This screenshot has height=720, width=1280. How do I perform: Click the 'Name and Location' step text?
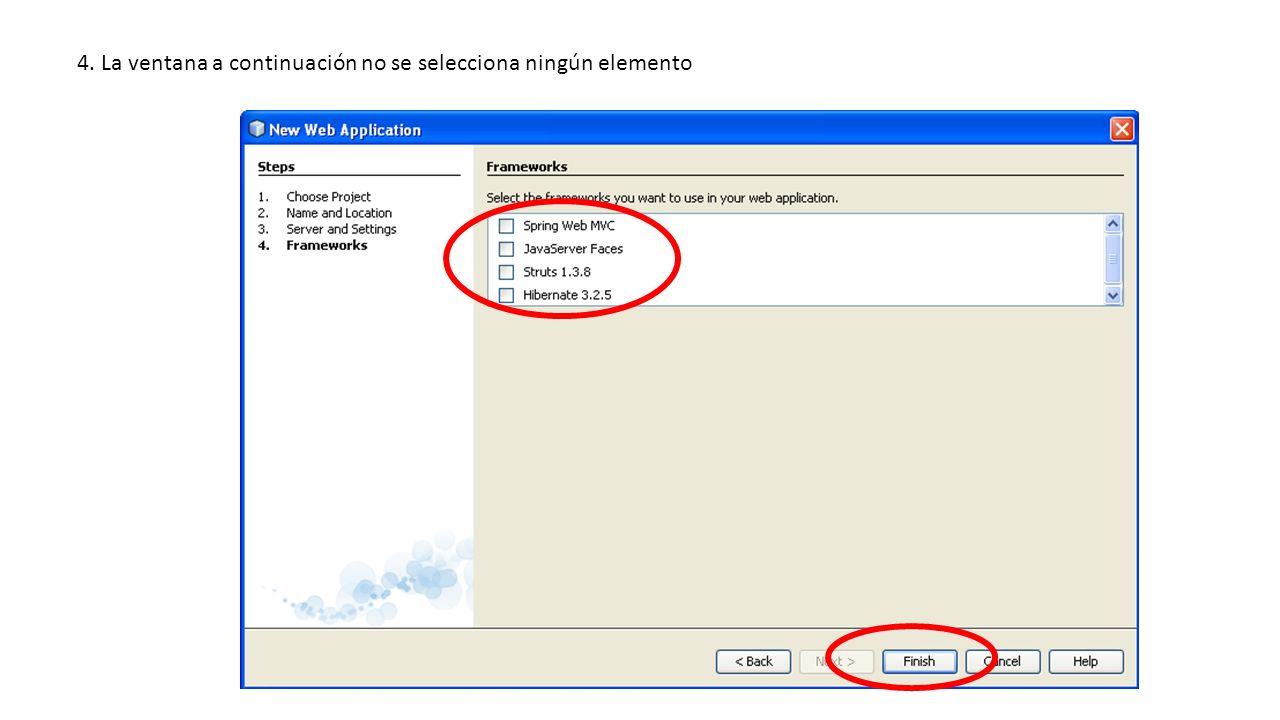[x=339, y=213]
